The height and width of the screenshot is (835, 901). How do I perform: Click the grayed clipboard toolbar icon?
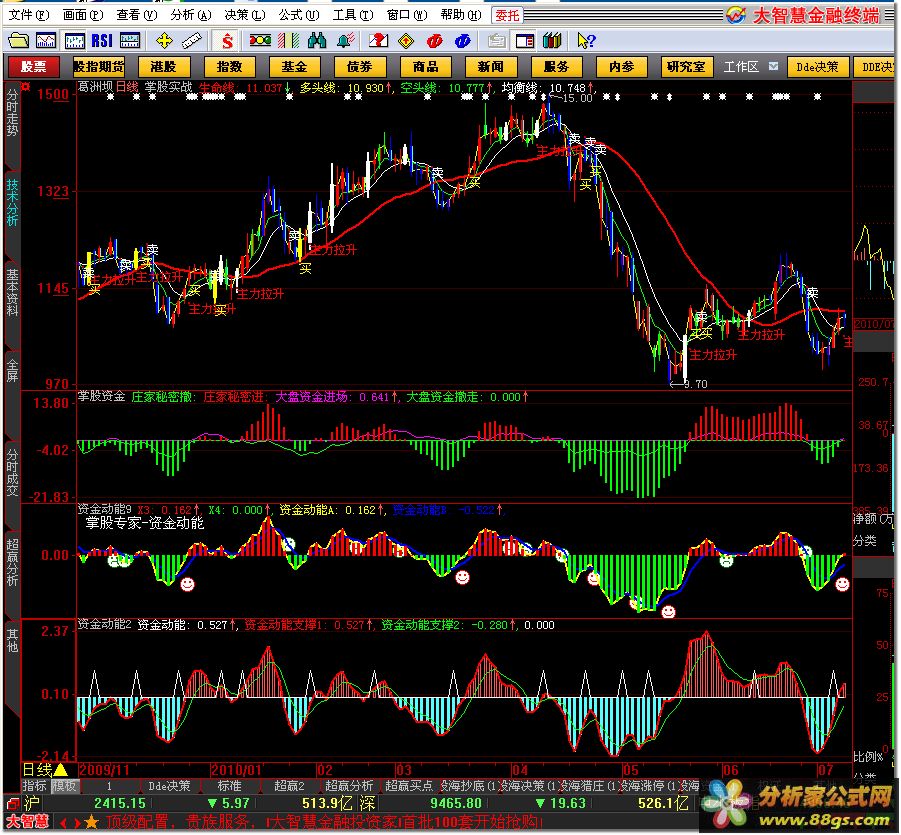[496, 41]
